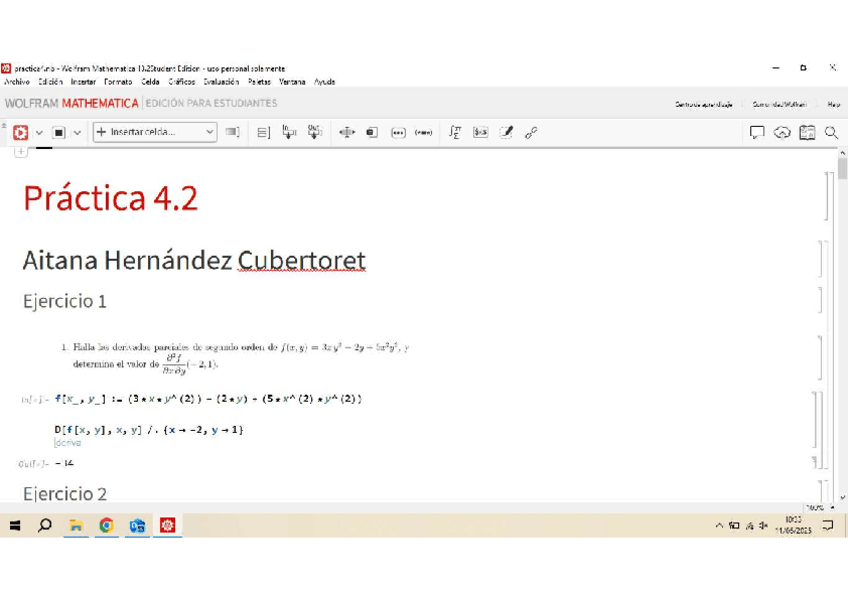
Task: Open the math typesetting integral-sigma icon
Action: [x=455, y=132]
